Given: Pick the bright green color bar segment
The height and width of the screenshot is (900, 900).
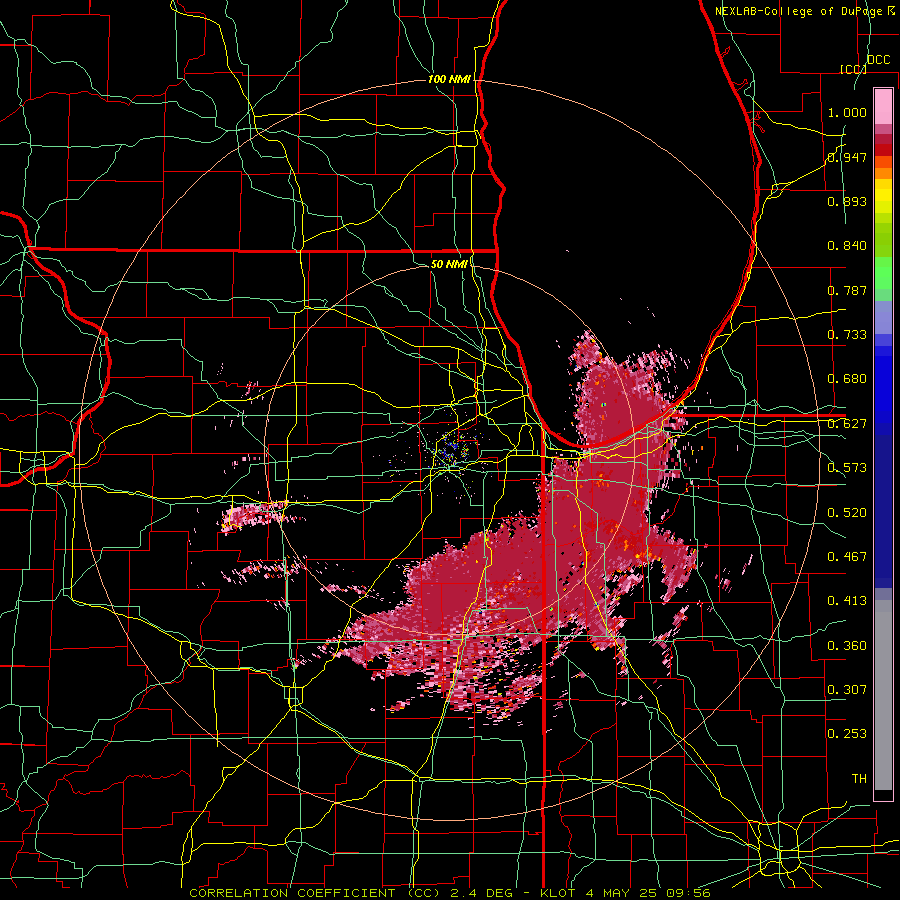Looking at the screenshot, I should 883,273.
